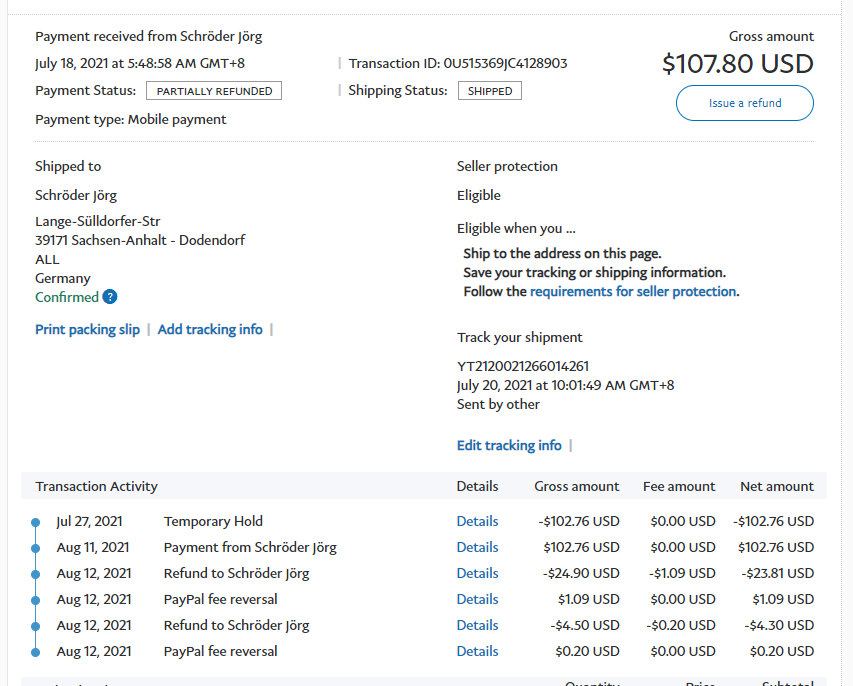Click the SHIPPED status badge
The height and width of the screenshot is (686, 853).
coord(490,91)
